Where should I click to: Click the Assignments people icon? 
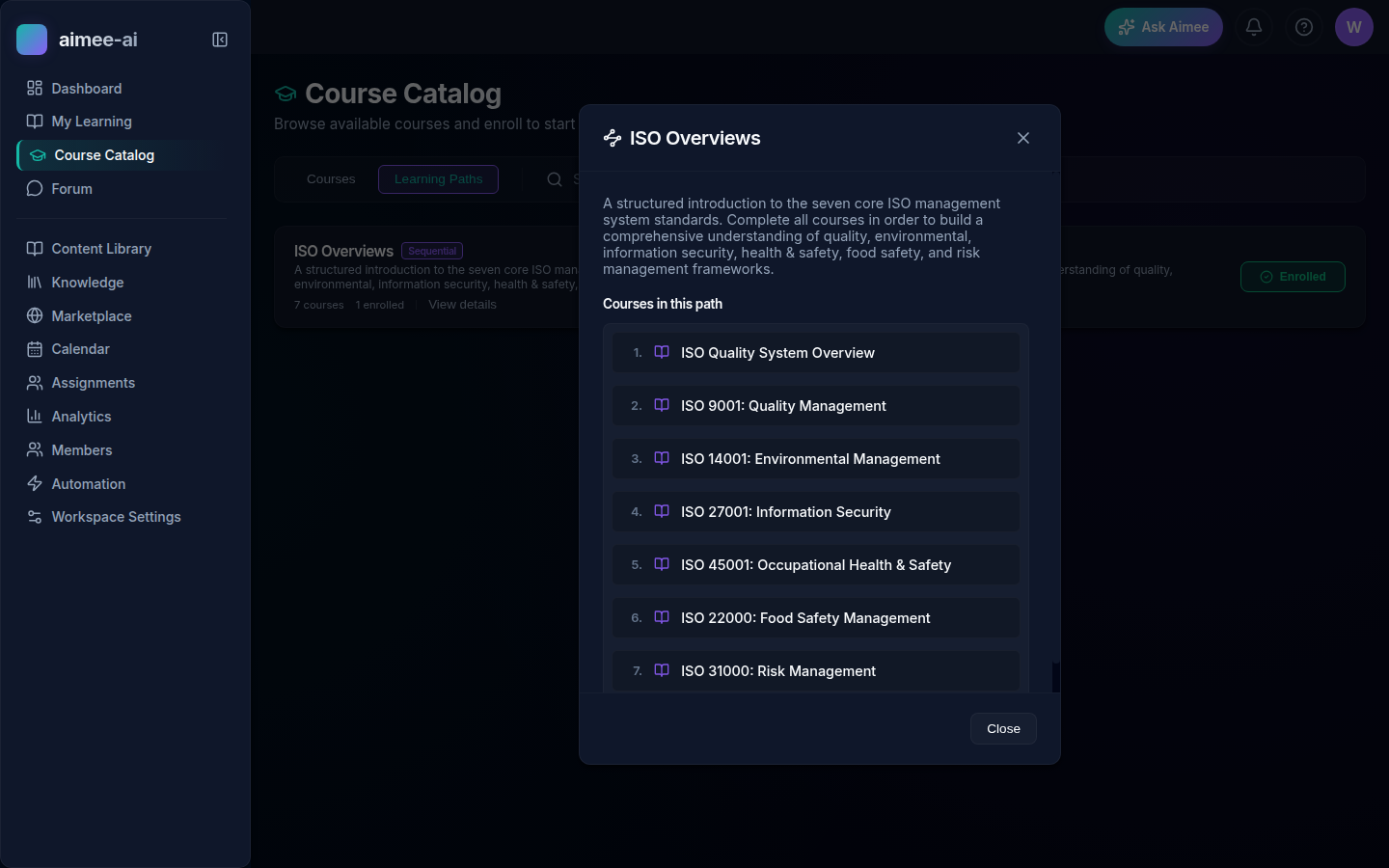coord(35,383)
